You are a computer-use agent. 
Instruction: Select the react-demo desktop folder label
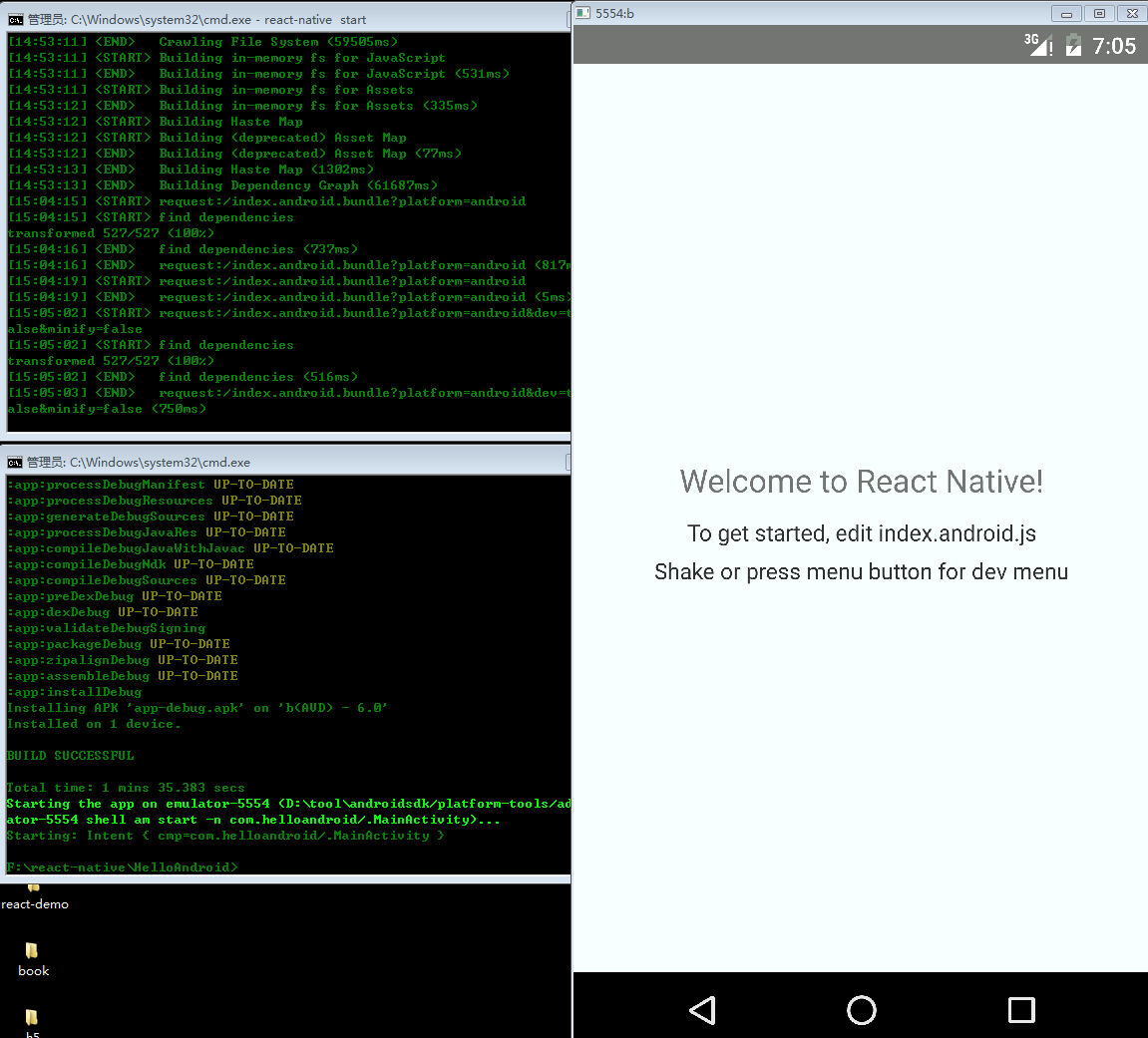click(x=35, y=904)
